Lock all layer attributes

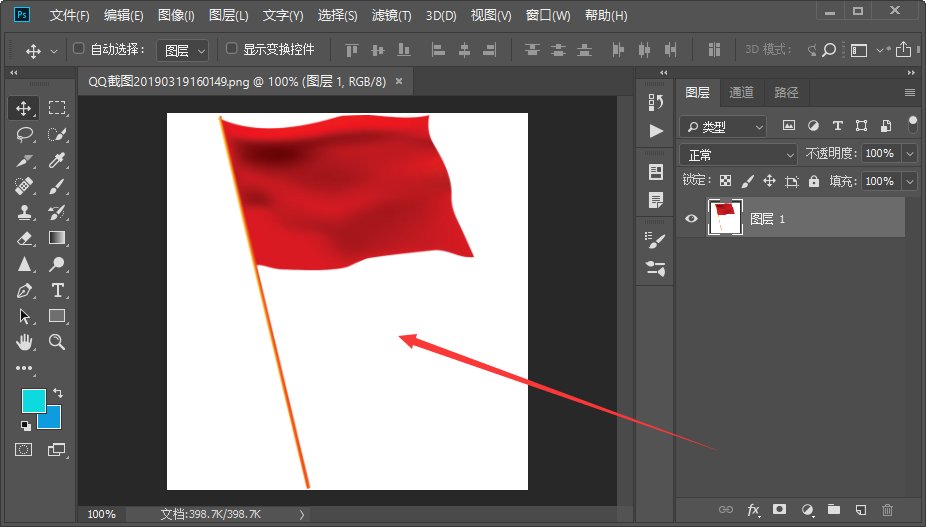(814, 181)
